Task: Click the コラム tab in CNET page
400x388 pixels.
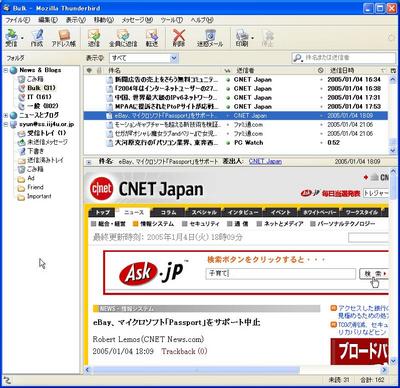Action: tap(168, 212)
